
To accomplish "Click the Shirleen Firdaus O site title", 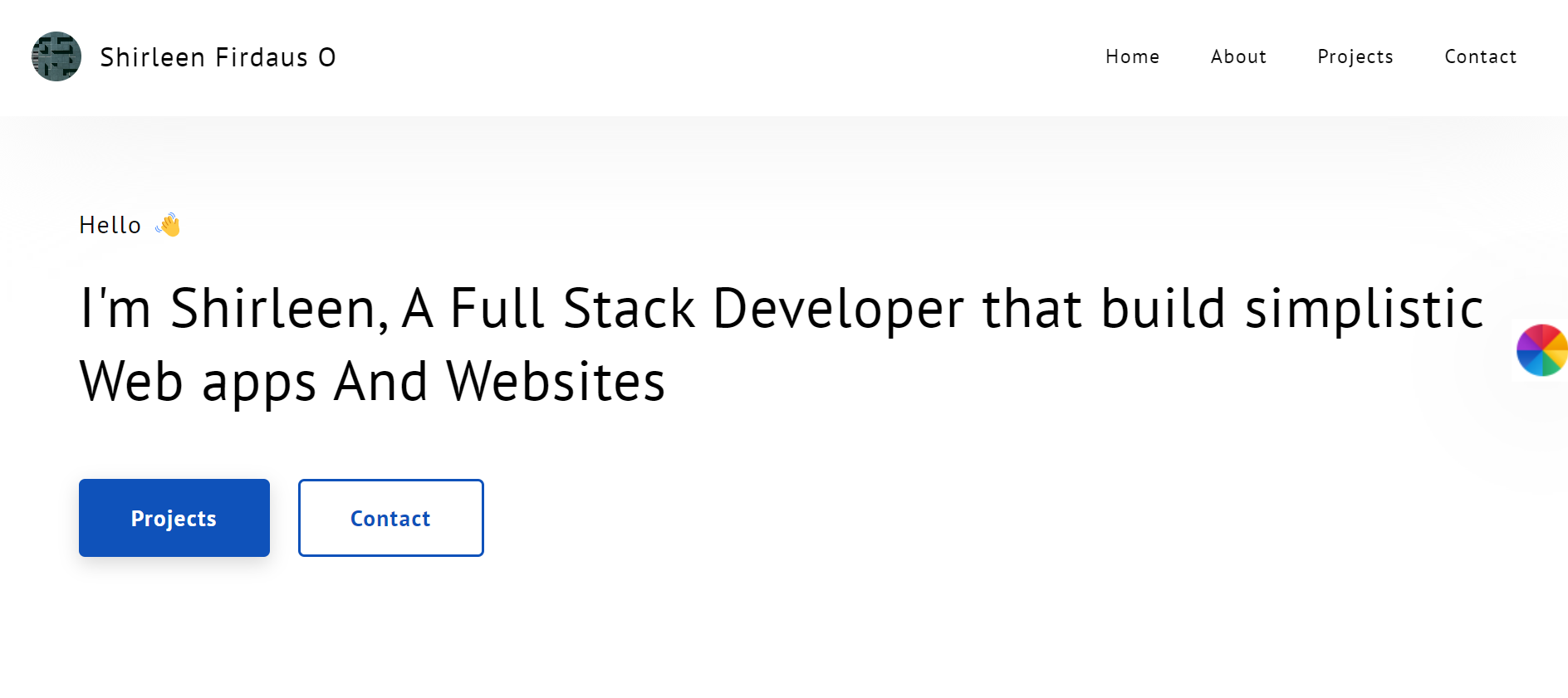I will [218, 57].
